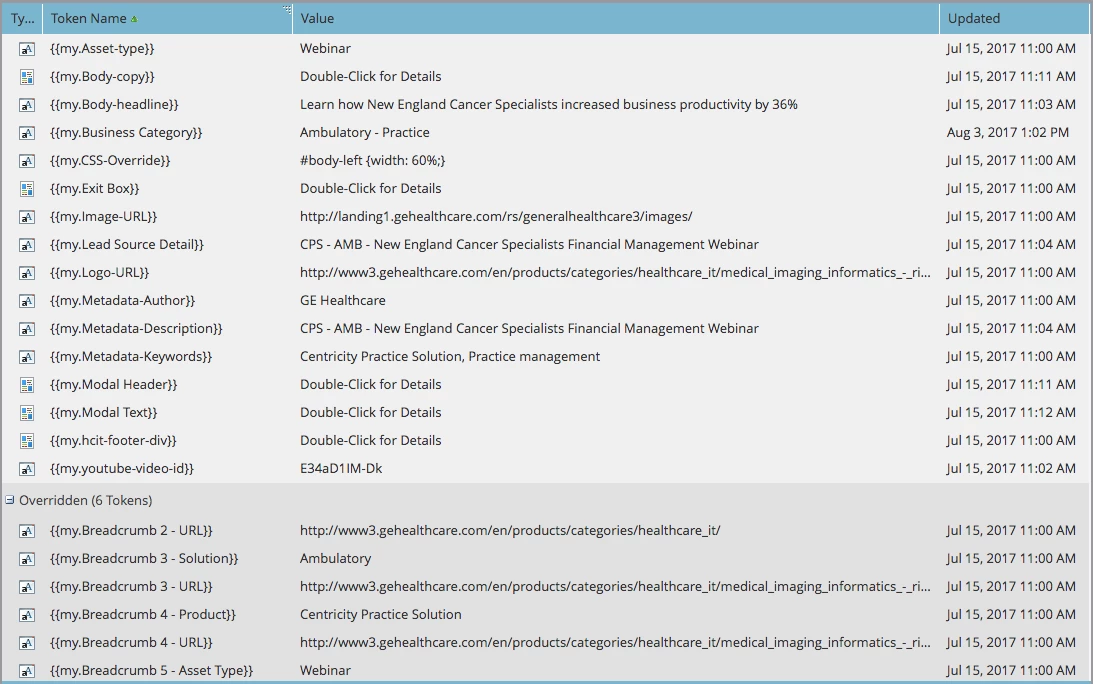Click the type icon for my.Metadata-Author
Image resolution: width=1093 pixels, height=684 pixels.
click(x=26, y=301)
